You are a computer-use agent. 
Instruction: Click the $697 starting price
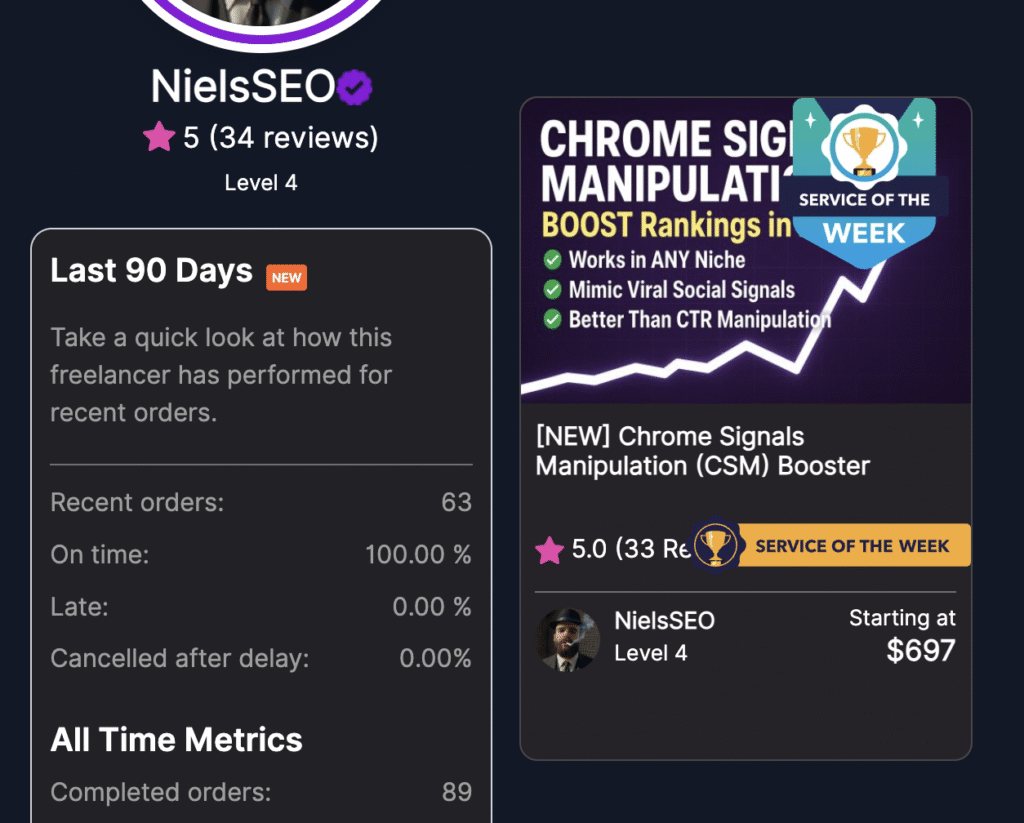pos(920,651)
